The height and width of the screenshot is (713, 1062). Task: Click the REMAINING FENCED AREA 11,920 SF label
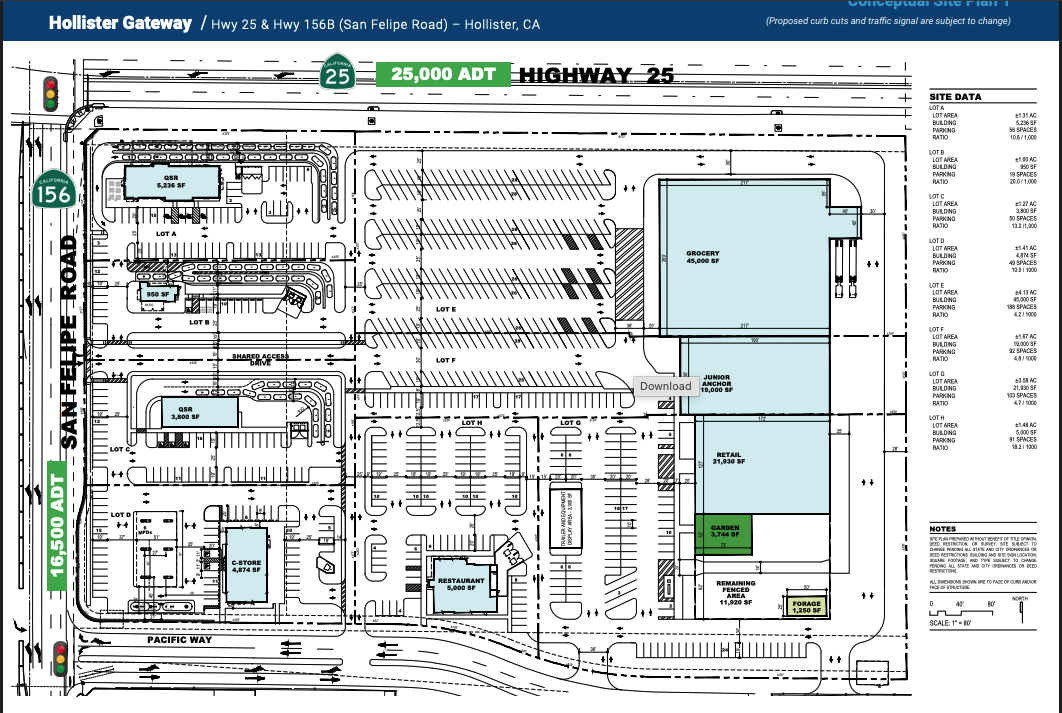736,592
